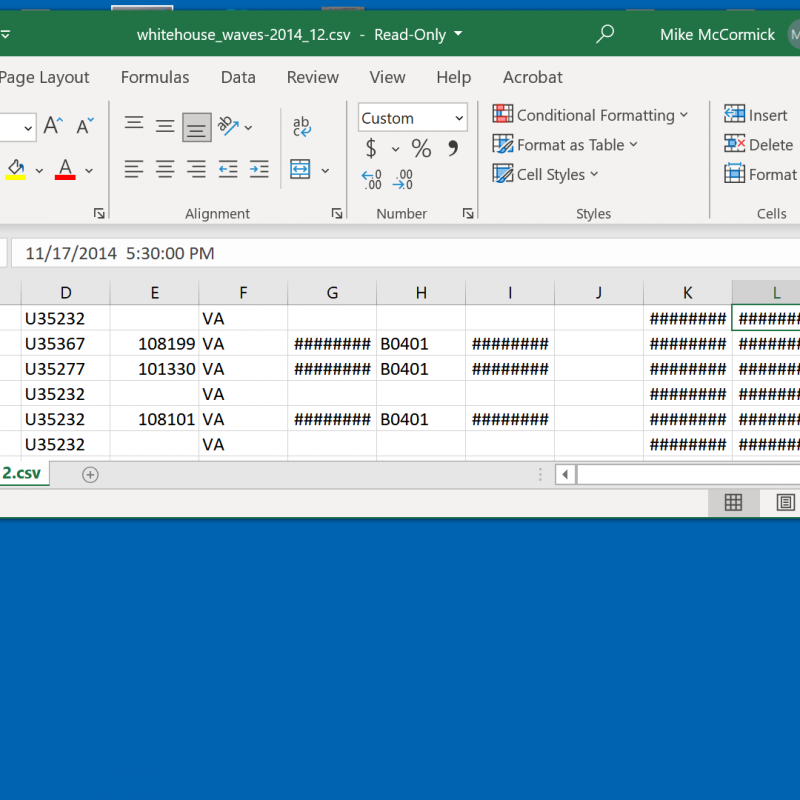Click the Wrap Text icon
This screenshot has width=800, height=800.
301,126
